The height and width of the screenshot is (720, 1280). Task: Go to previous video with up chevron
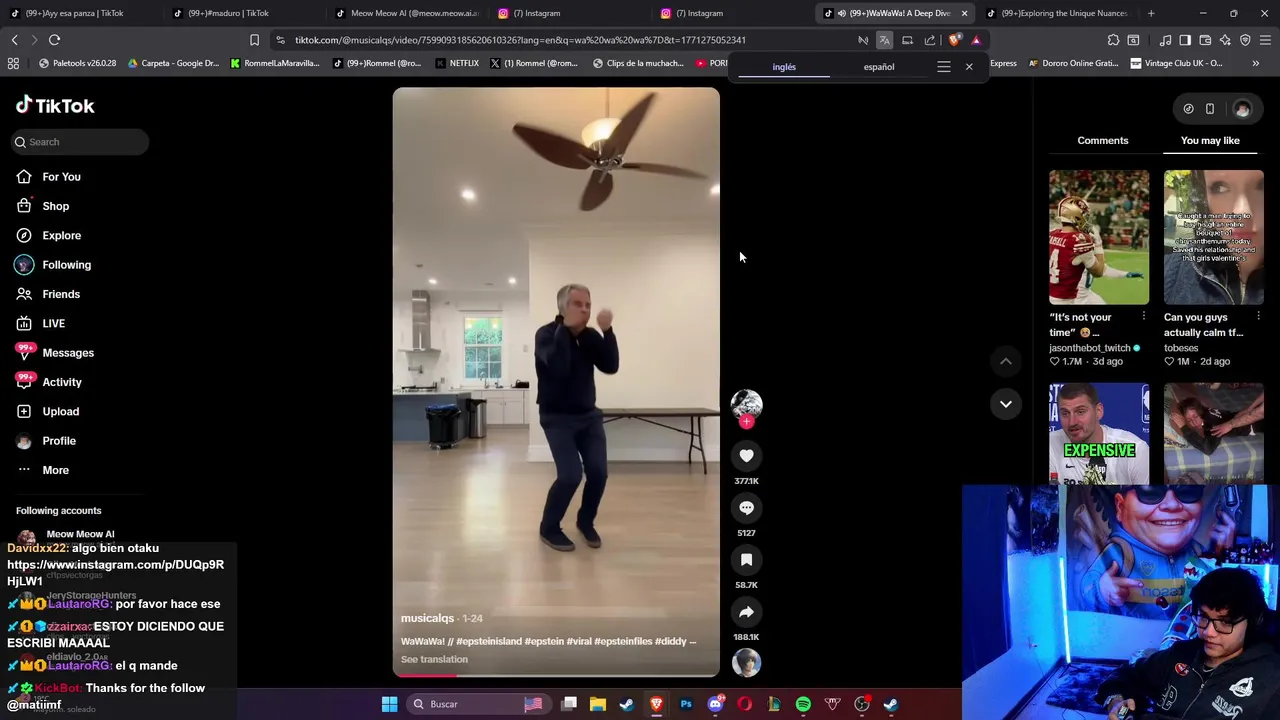pyautogui.click(x=1006, y=361)
